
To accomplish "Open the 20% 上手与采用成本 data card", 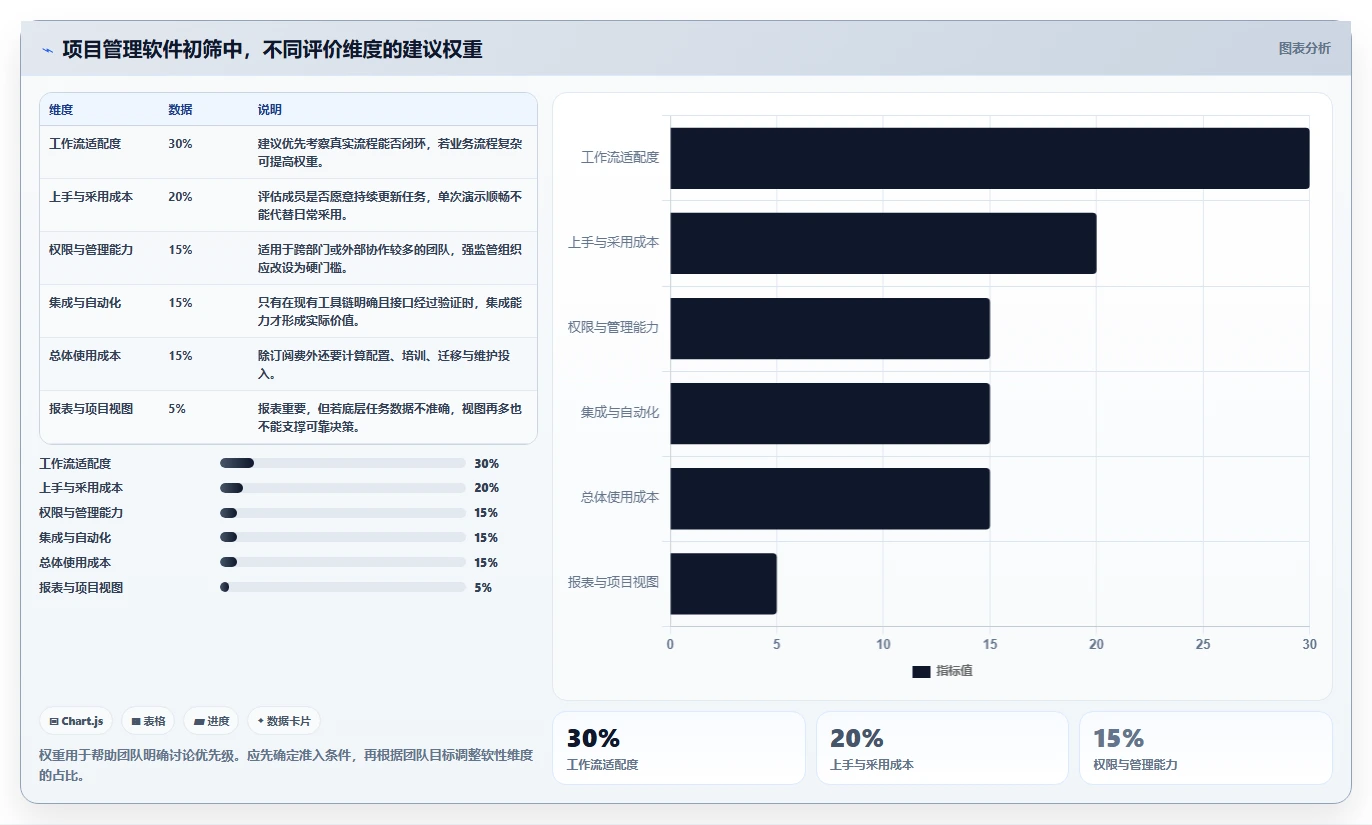I will pos(942,748).
